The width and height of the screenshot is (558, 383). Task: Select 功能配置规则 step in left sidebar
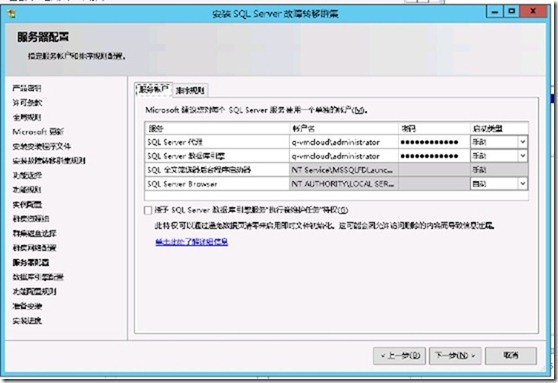35,292
